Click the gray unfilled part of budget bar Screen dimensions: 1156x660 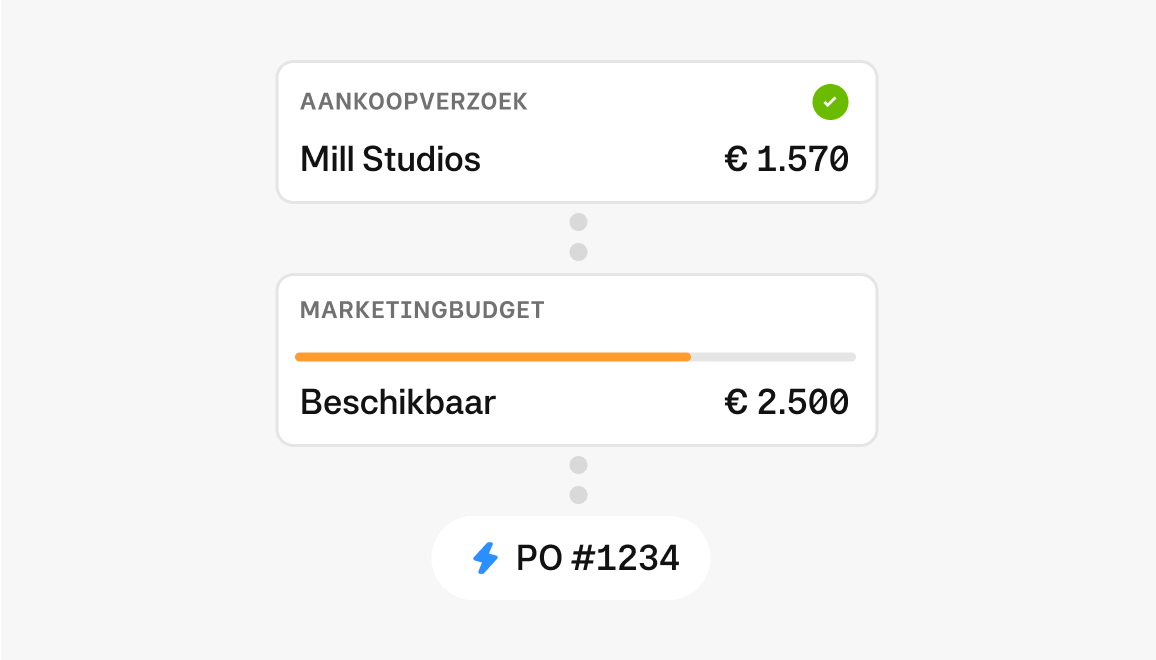(772, 356)
